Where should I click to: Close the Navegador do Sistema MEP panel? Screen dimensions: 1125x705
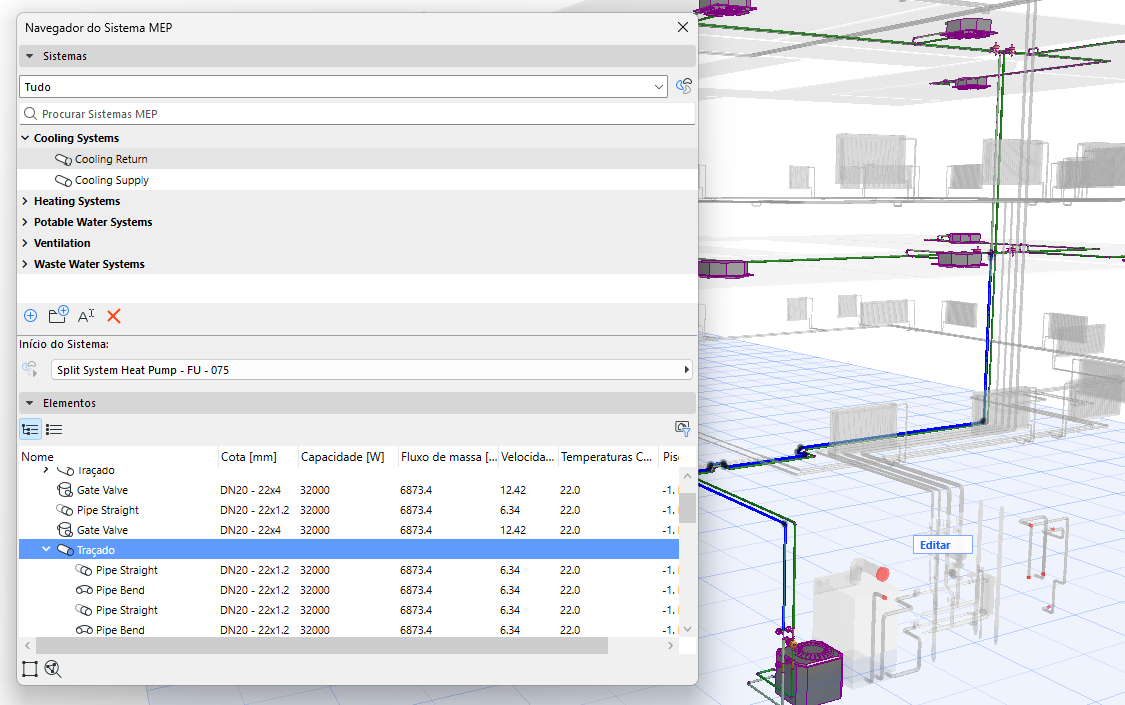[682, 27]
